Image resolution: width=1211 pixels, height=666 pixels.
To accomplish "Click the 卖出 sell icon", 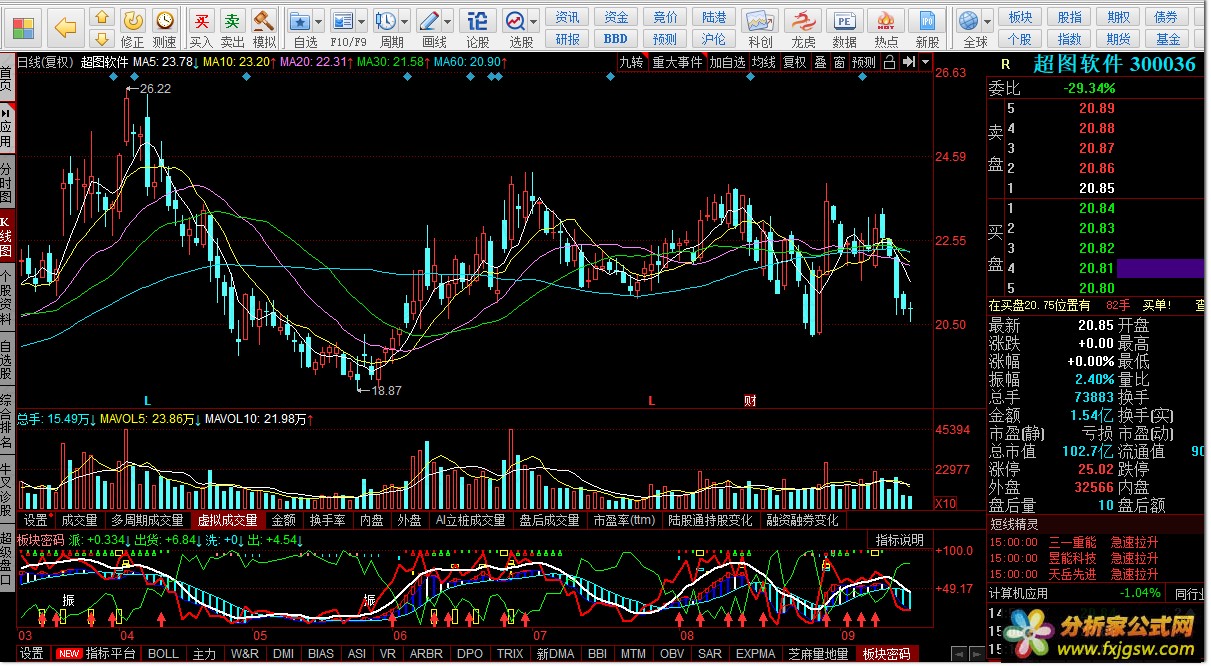I will pos(232,20).
